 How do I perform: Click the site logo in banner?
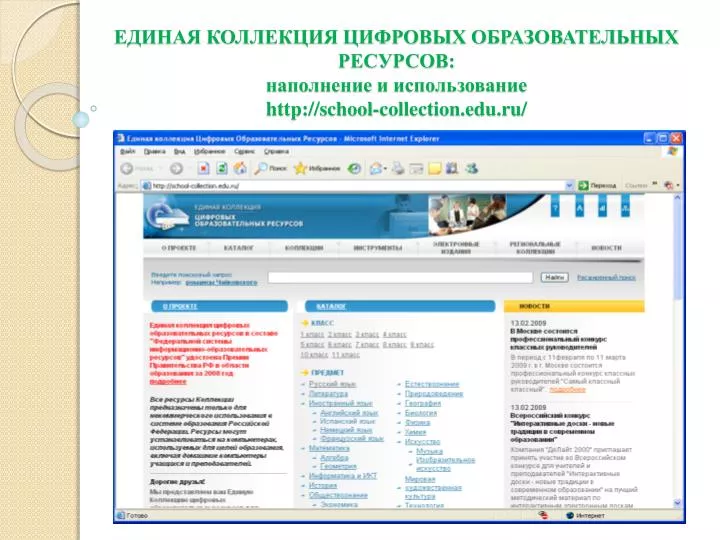point(166,216)
